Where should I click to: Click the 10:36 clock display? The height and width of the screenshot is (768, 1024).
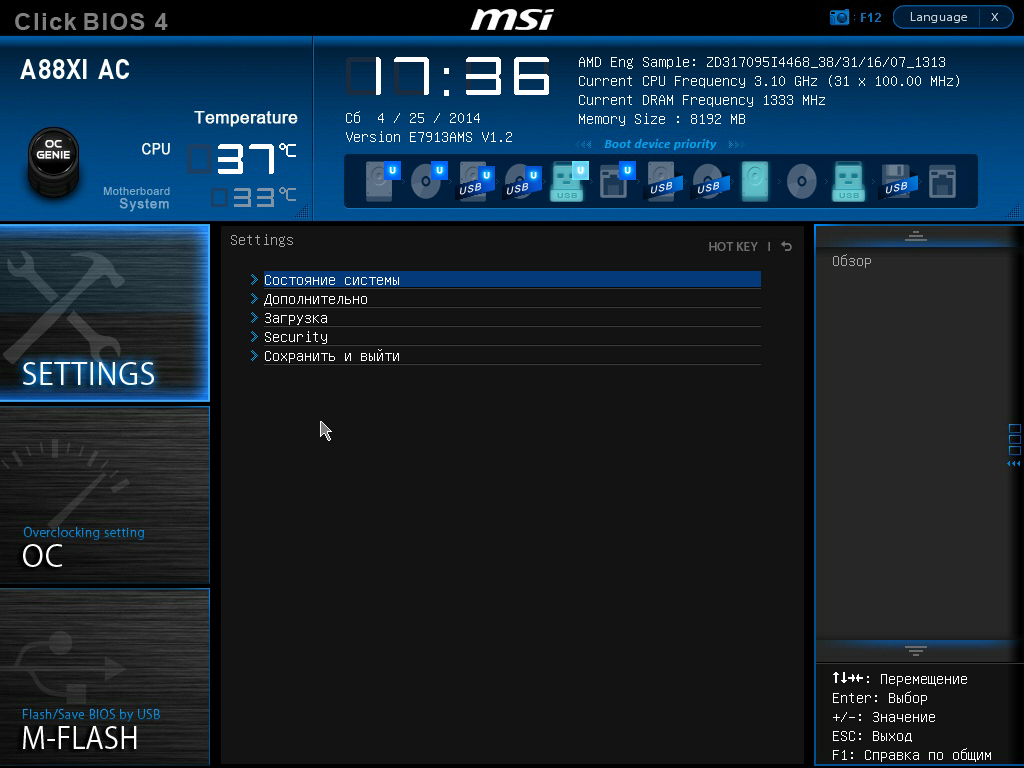[448, 76]
